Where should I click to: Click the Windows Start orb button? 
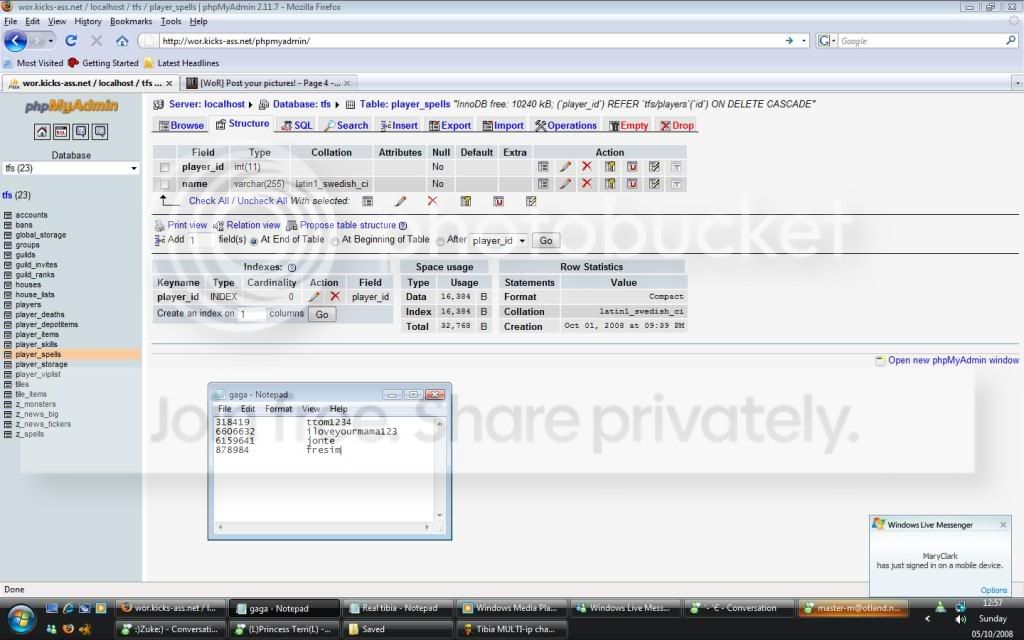21,617
